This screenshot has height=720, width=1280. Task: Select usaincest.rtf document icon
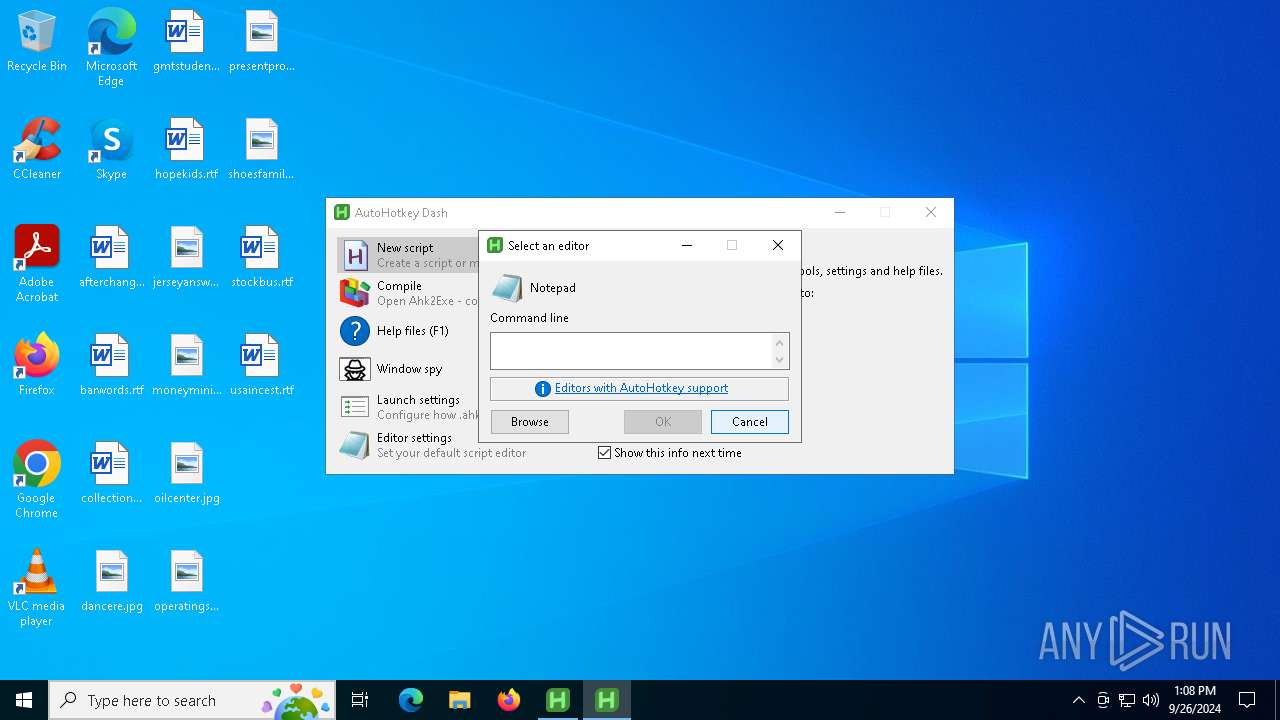(x=262, y=366)
